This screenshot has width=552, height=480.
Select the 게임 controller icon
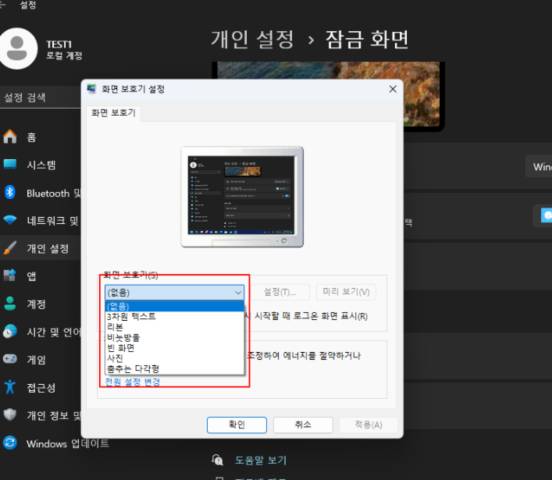pyautogui.click(x=10, y=359)
